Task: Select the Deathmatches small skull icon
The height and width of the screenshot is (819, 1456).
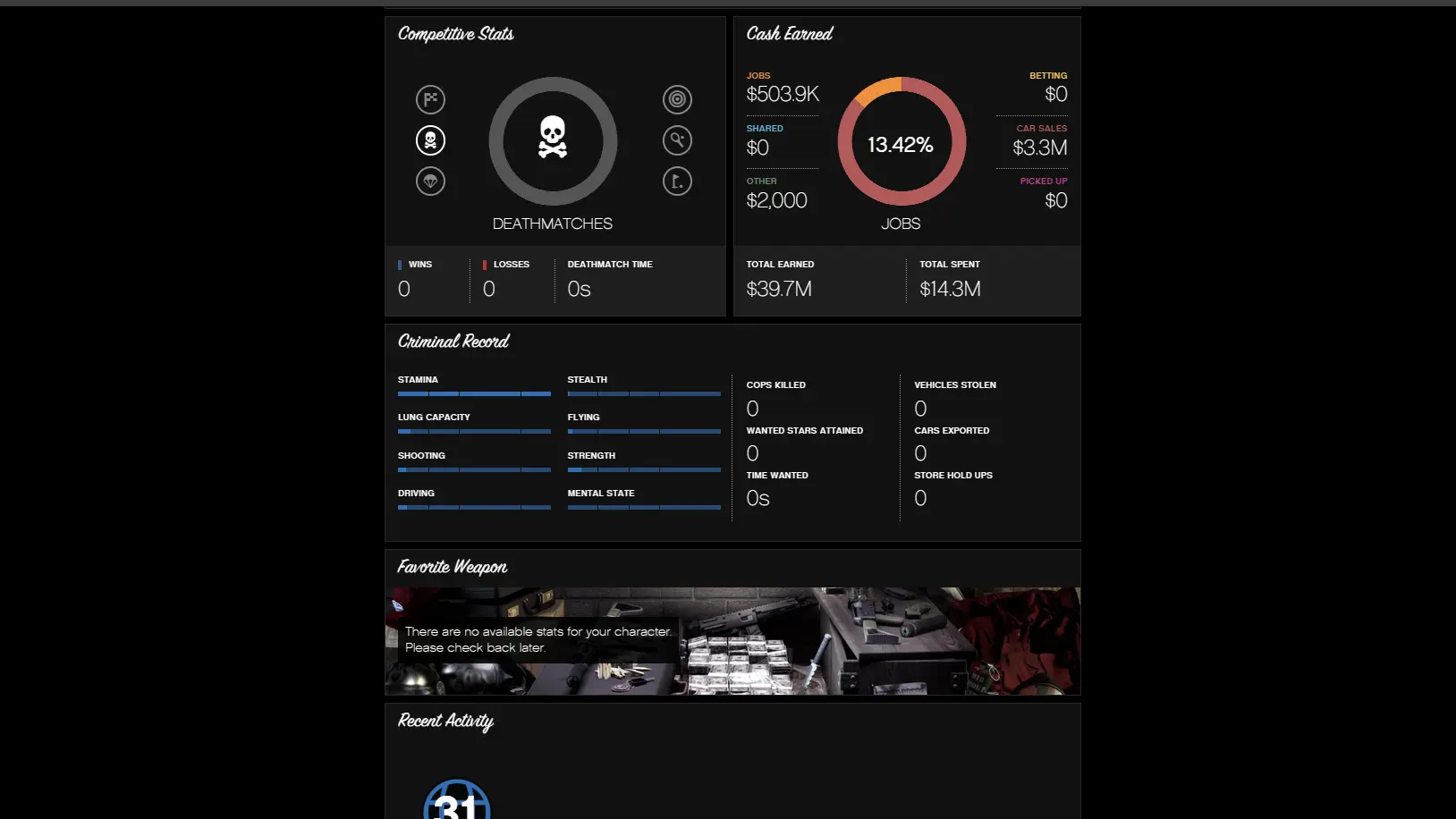Action: (x=430, y=140)
